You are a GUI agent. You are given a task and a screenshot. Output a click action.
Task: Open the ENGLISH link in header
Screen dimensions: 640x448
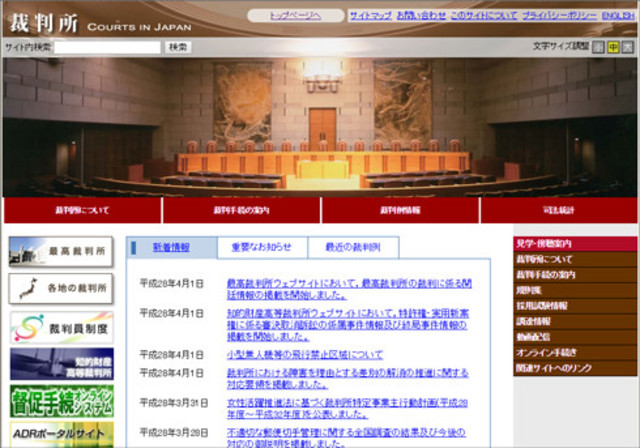tap(618, 16)
